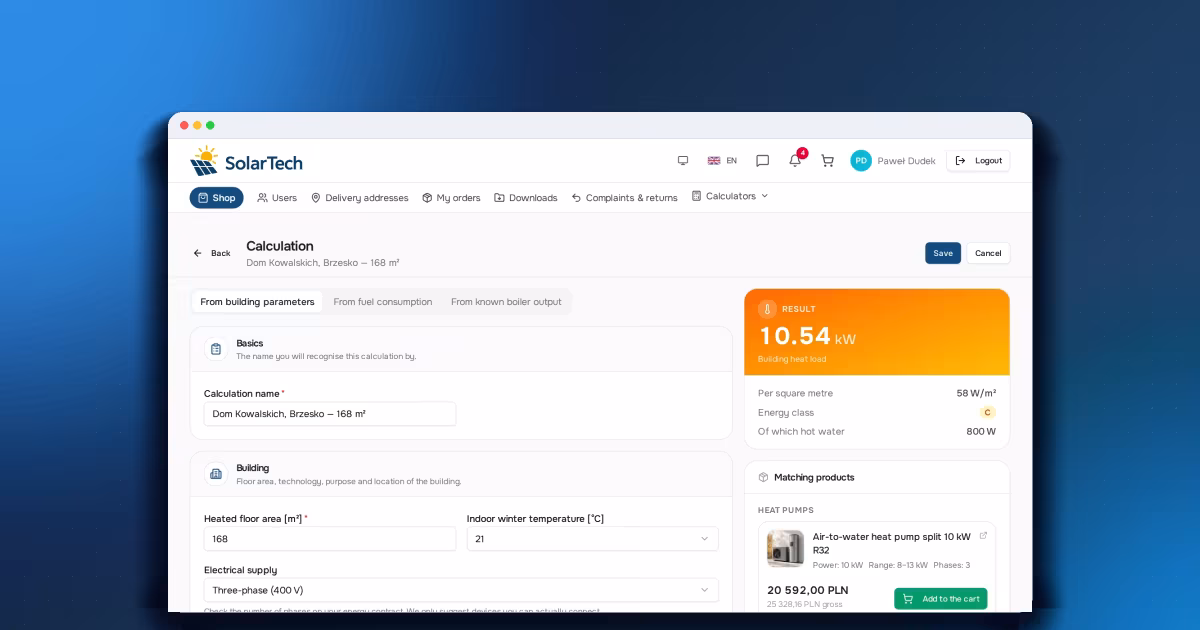The height and width of the screenshot is (630, 1200).
Task: Click the thermometer Result icon
Action: click(768, 309)
